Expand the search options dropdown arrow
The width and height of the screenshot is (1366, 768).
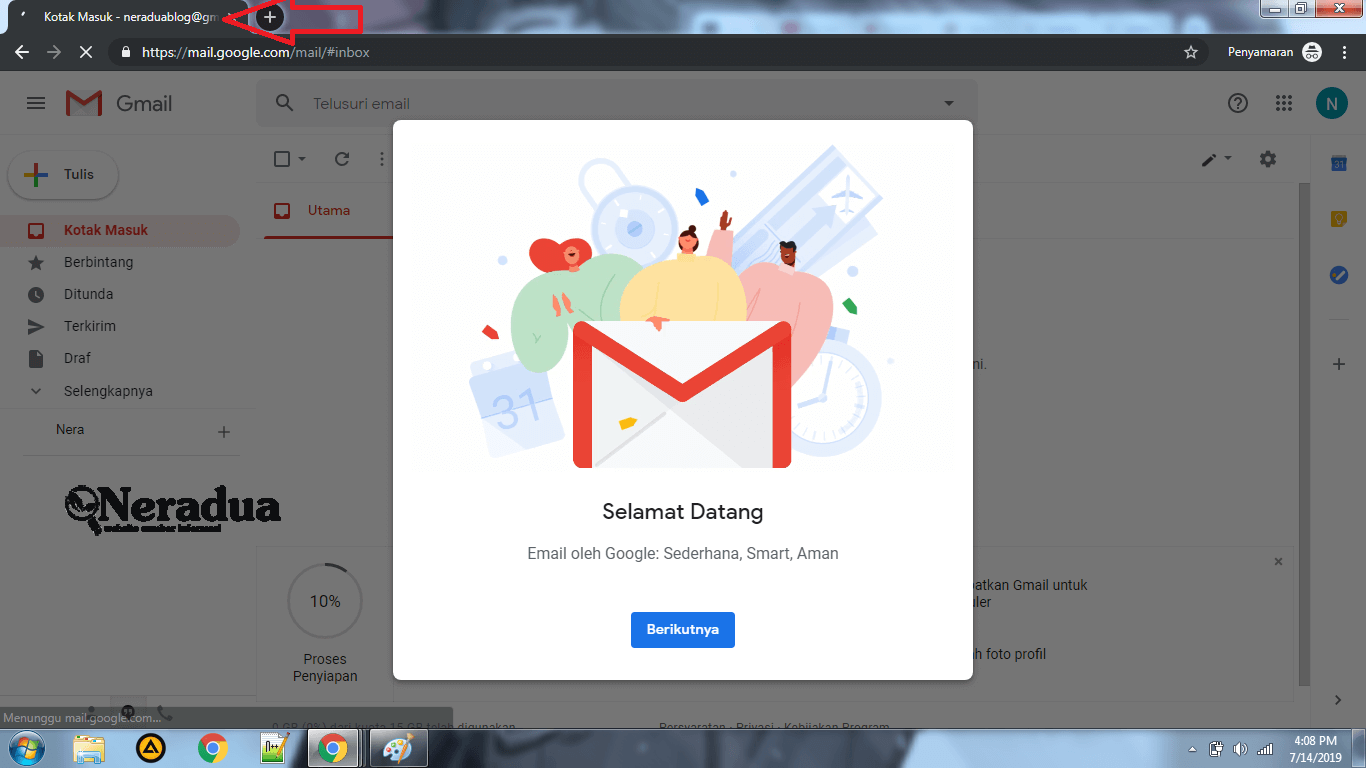949,104
